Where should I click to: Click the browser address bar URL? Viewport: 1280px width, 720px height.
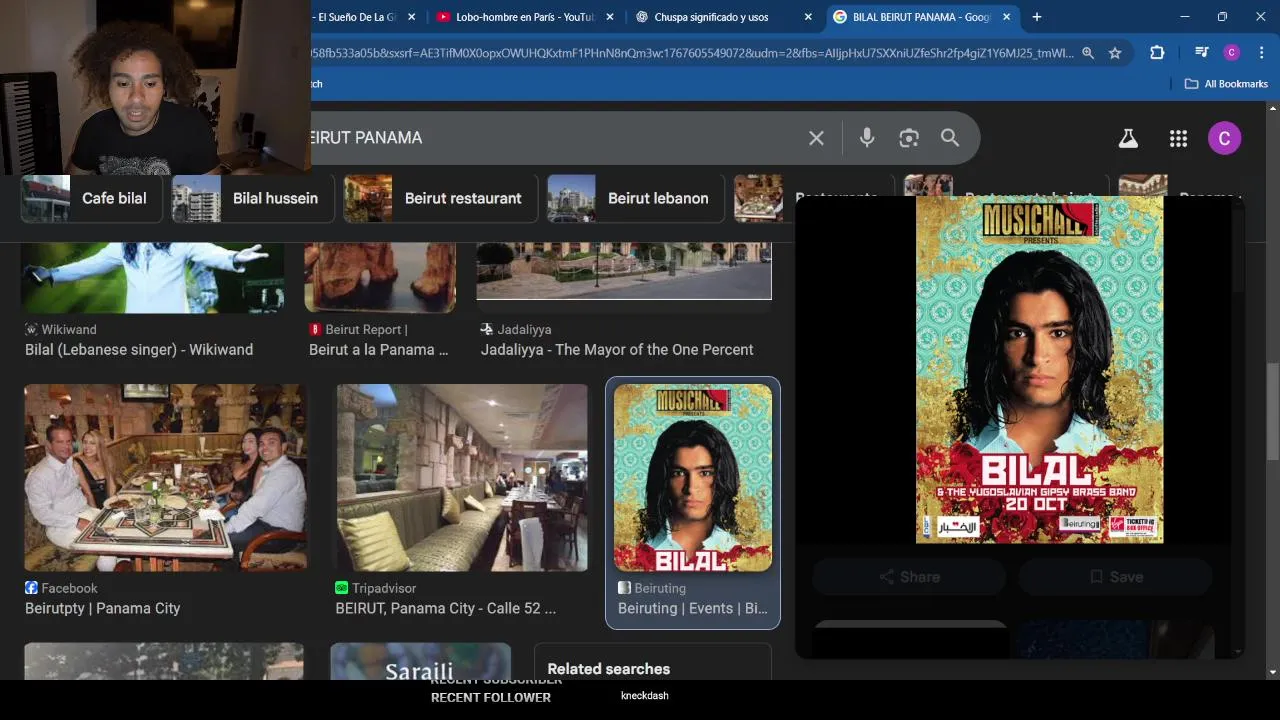point(690,53)
